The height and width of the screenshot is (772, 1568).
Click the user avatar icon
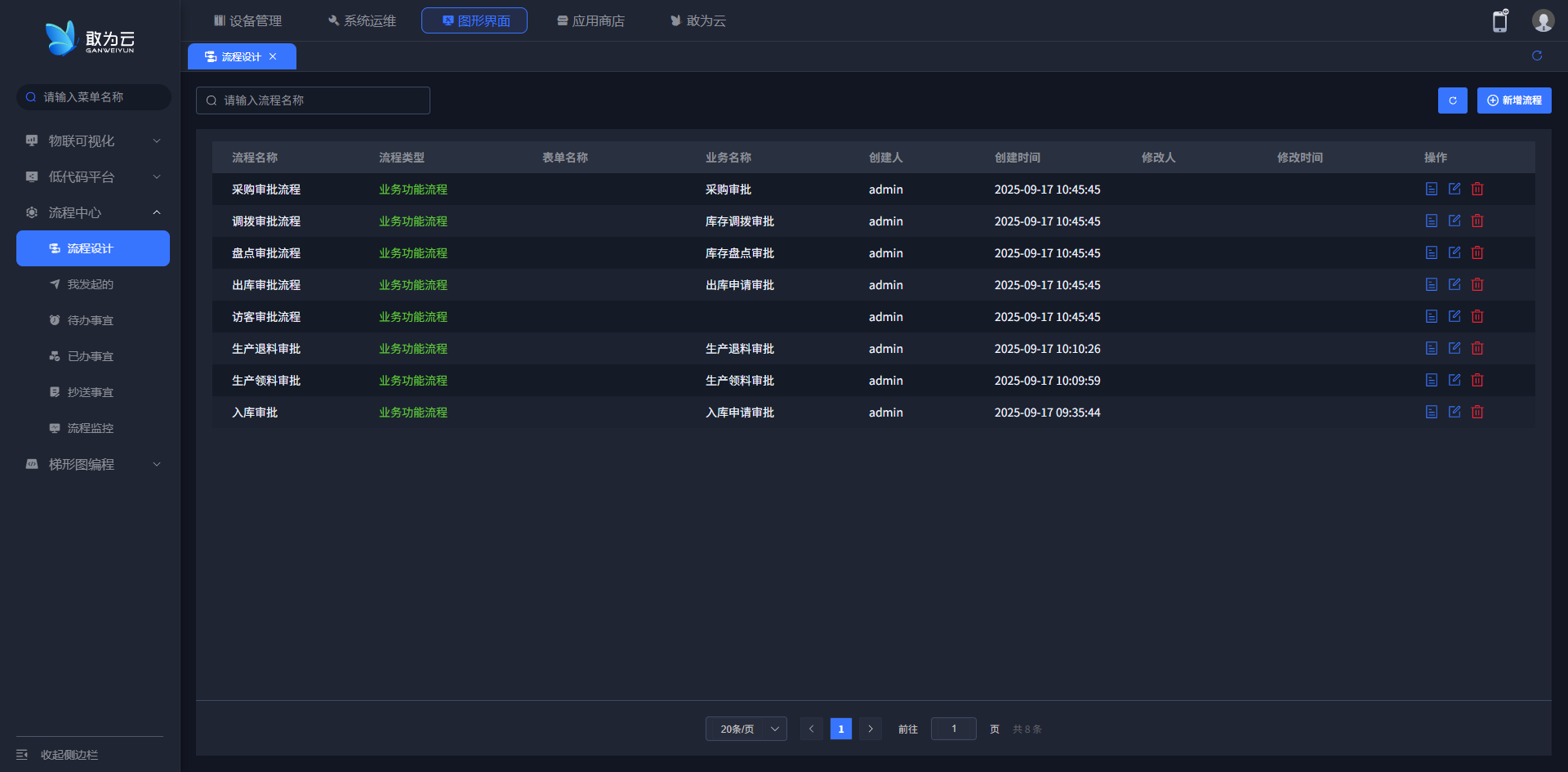[x=1543, y=21]
